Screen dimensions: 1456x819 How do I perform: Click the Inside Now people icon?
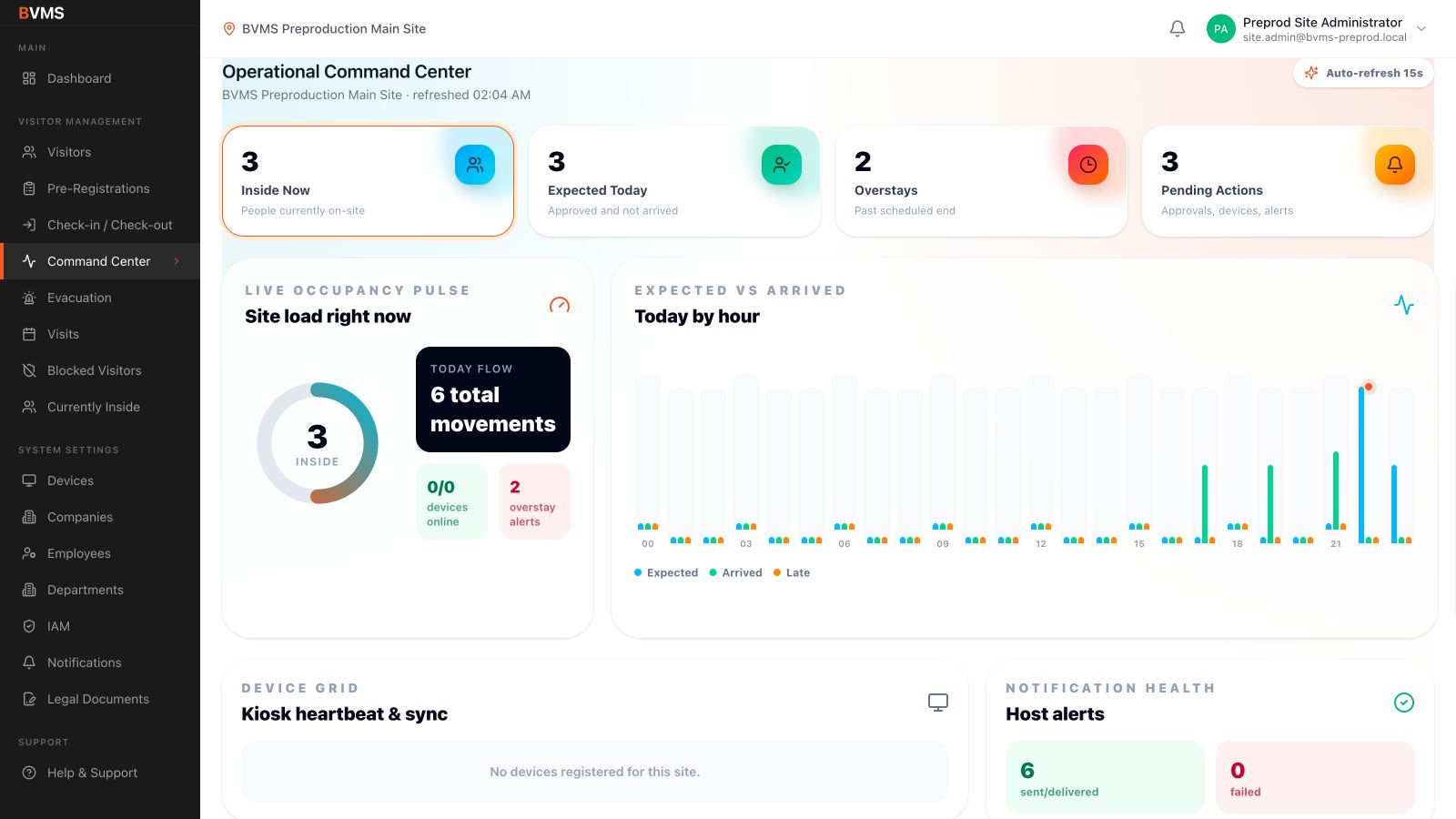click(x=475, y=165)
